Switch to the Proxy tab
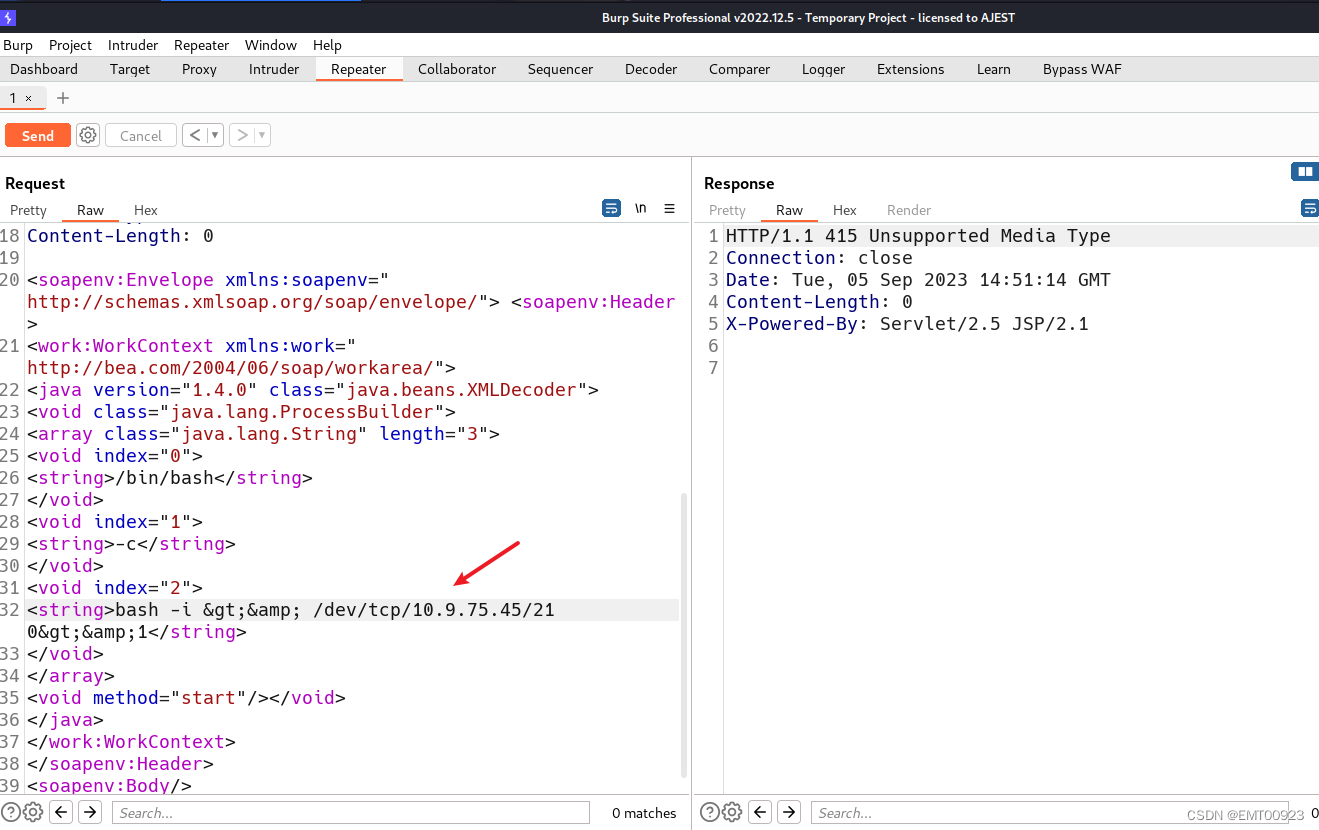Screen dimensions: 1319x830 click(x=200, y=69)
